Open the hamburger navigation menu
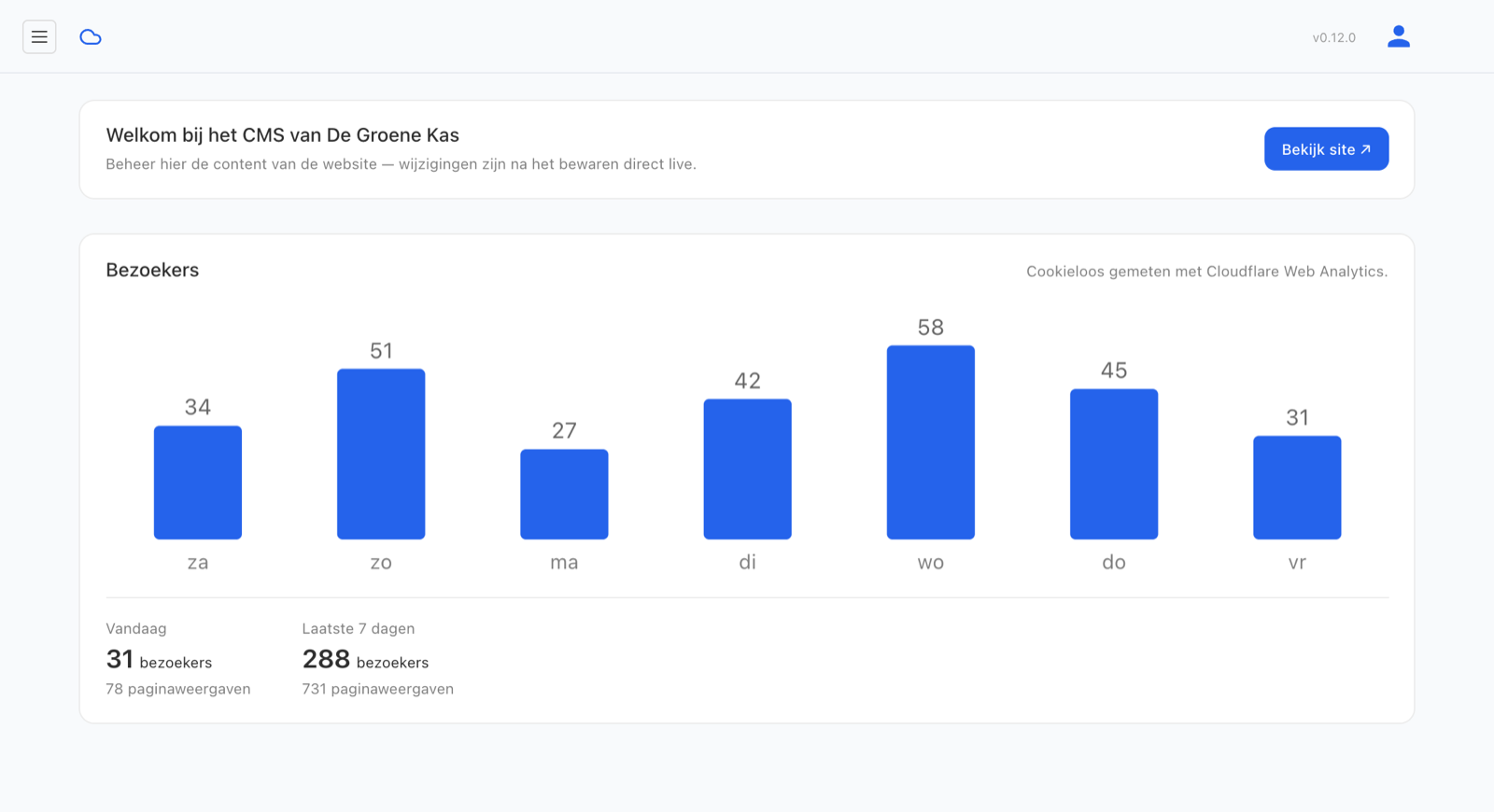Screen dimensions: 1494x812 tap(39, 37)
